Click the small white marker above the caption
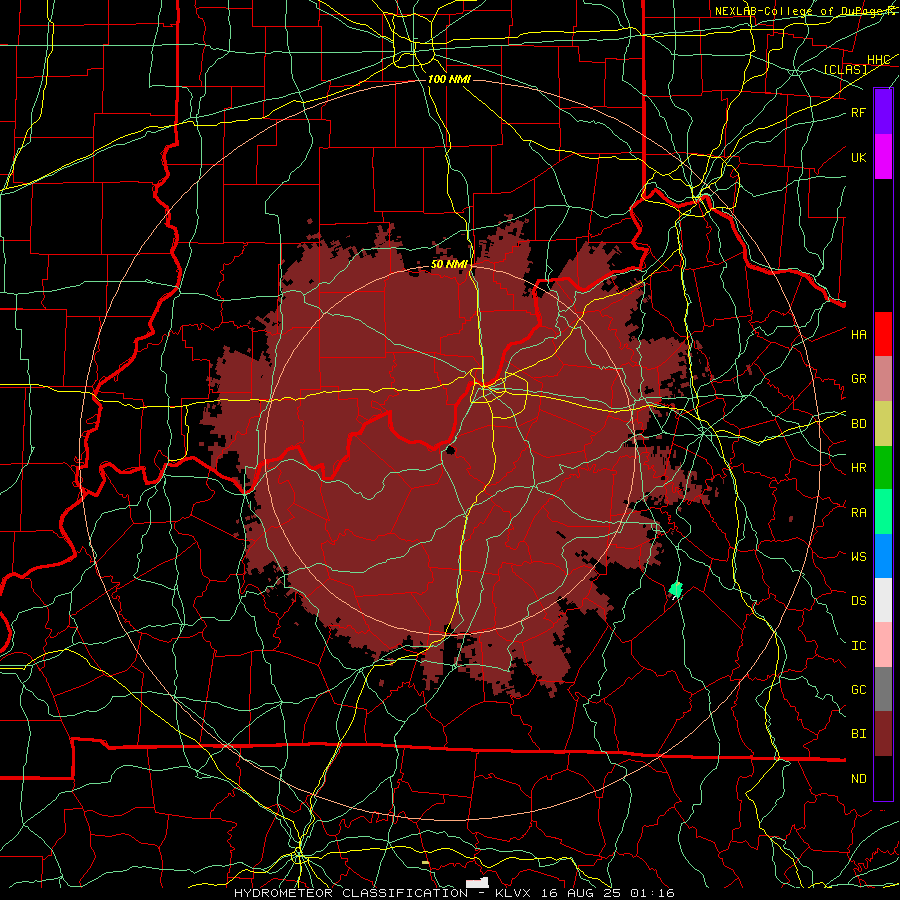The image size is (900, 900). [x=477, y=882]
